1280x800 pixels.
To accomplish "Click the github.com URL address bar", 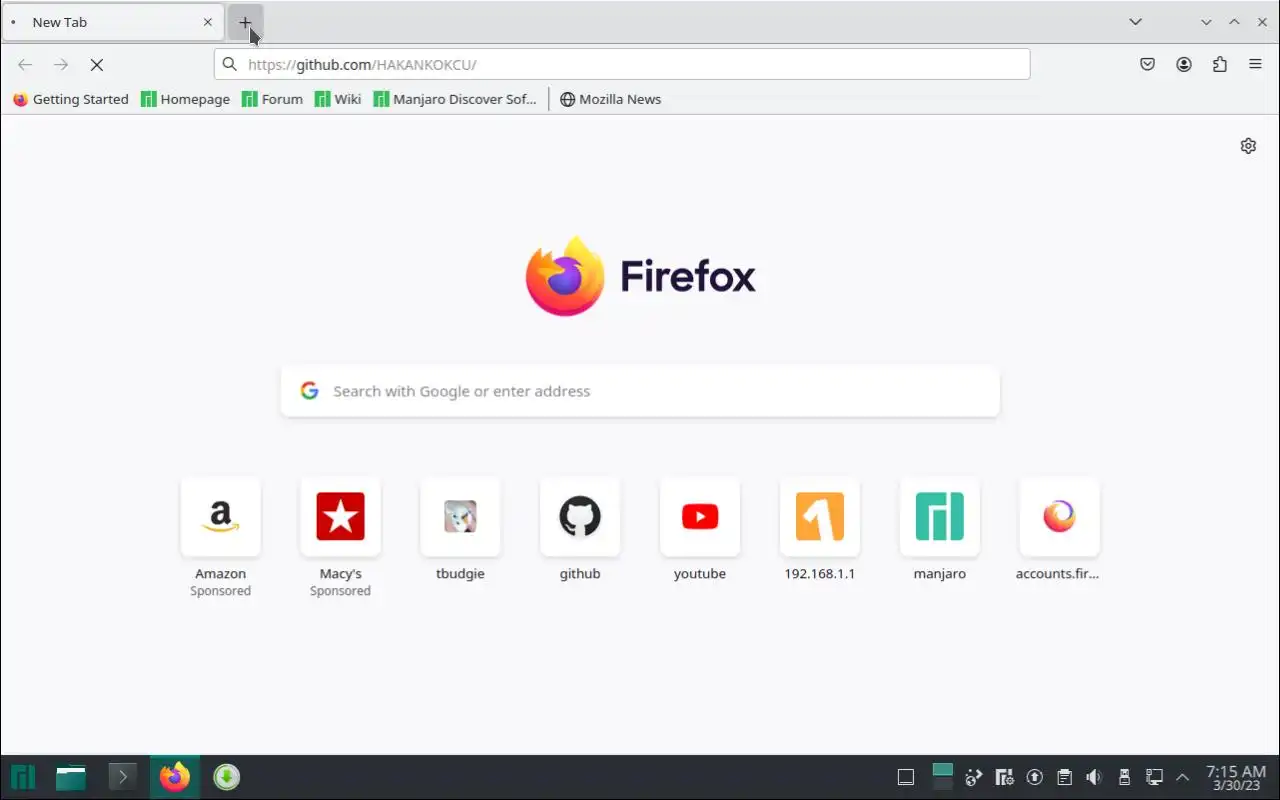I will tap(622, 64).
